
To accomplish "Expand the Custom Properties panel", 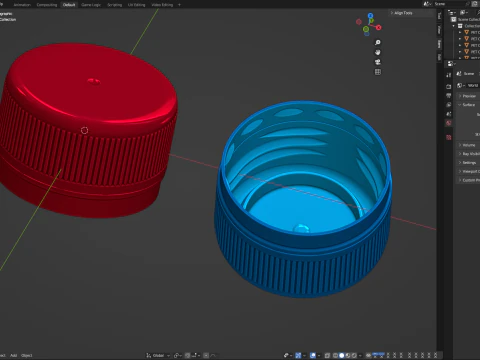I will point(469,180).
